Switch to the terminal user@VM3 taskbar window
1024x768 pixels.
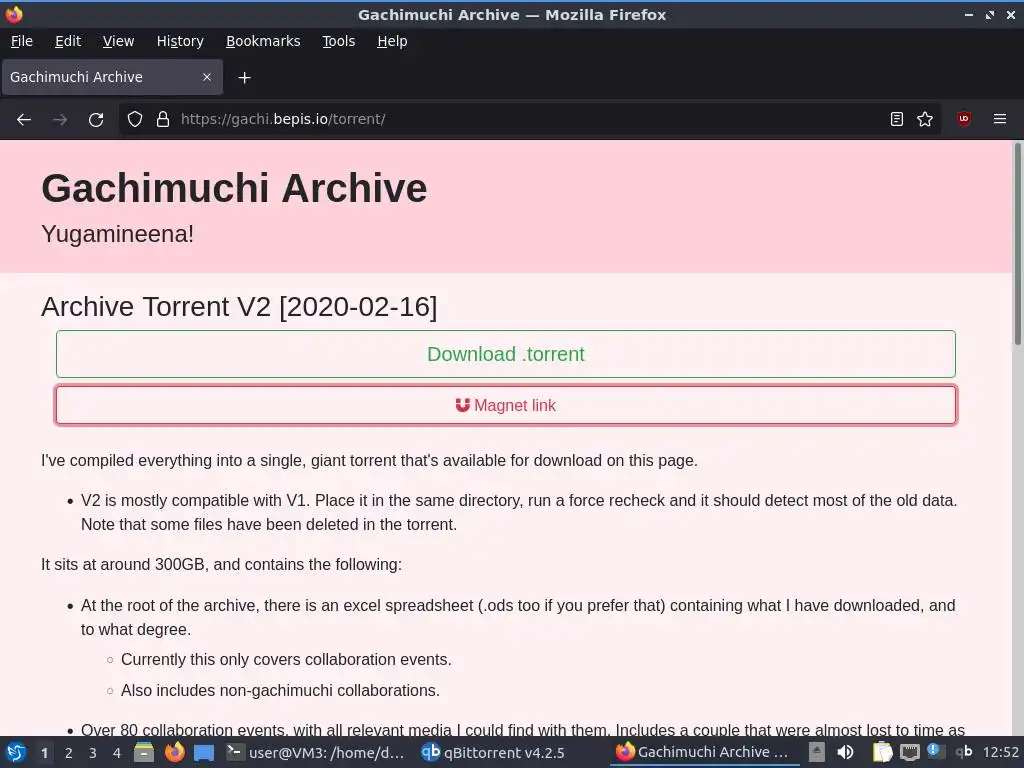tap(315, 752)
